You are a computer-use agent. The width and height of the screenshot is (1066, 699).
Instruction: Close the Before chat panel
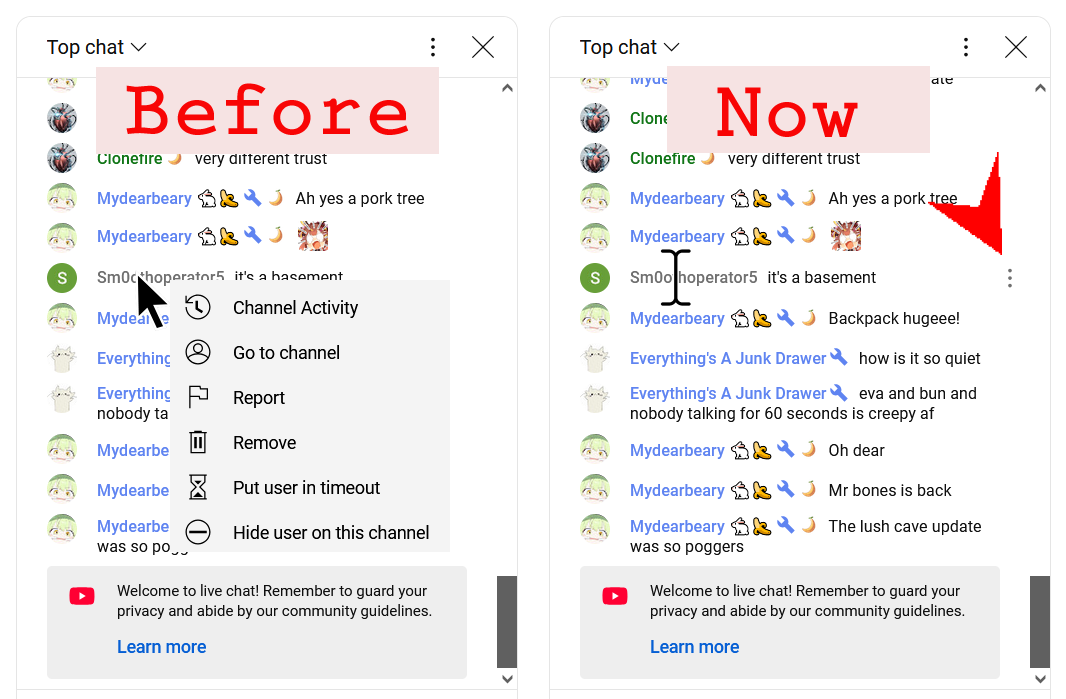point(483,47)
